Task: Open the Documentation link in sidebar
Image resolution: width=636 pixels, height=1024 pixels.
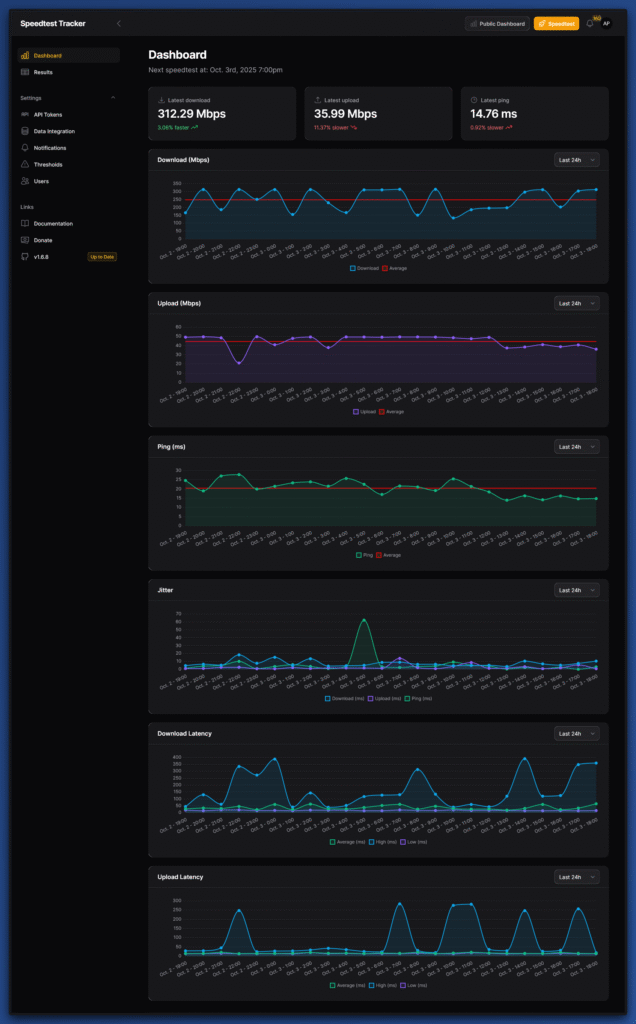Action: pyautogui.click(x=52, y=224)
